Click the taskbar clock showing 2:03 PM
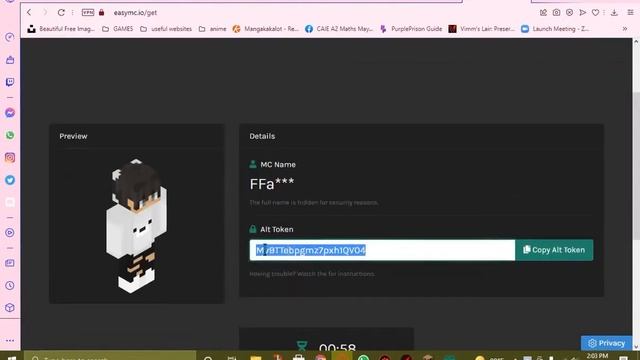Viewport: 640px width, 360px height. coord(597,356)
